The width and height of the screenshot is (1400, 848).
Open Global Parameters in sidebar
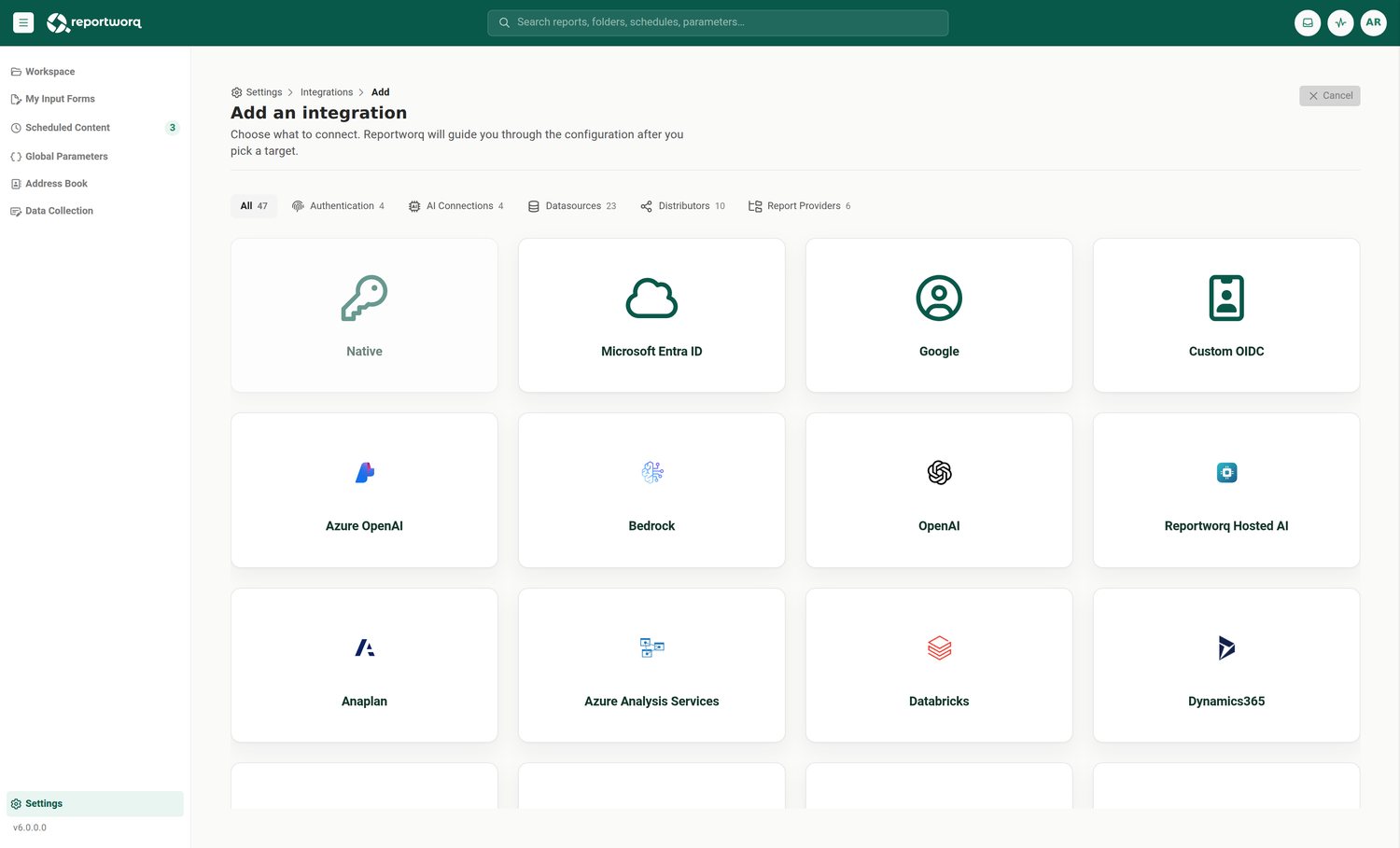click(x=95, y=157)
